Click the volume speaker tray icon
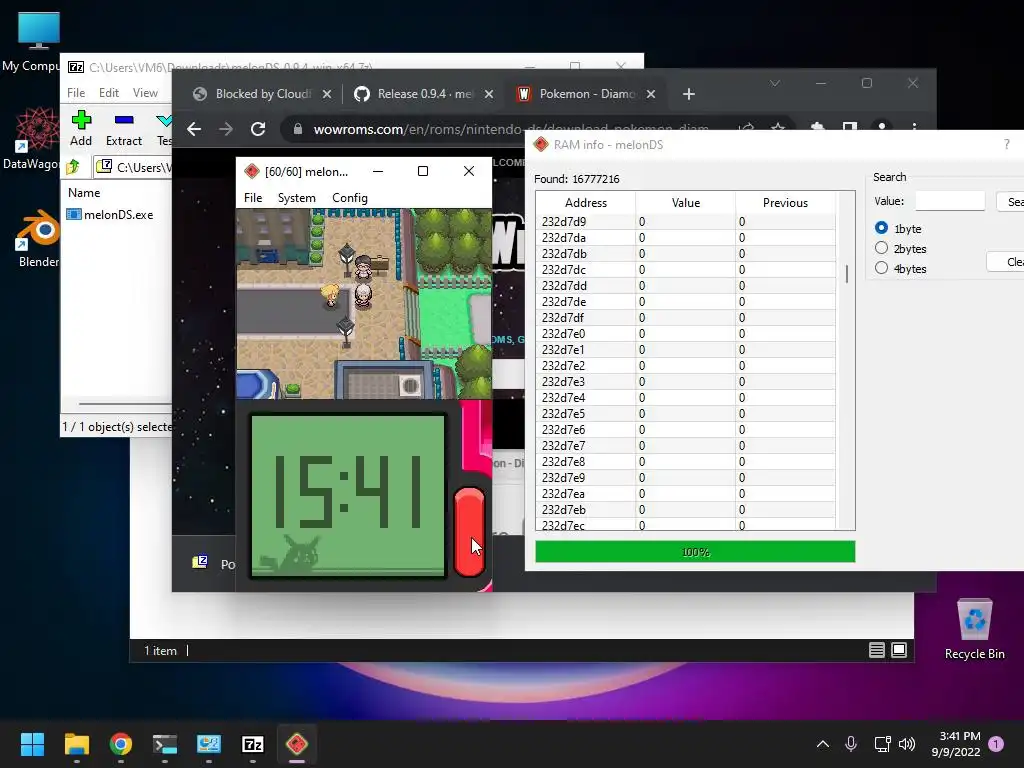The width and height of the screenshot is (1024, 768). 907,744
